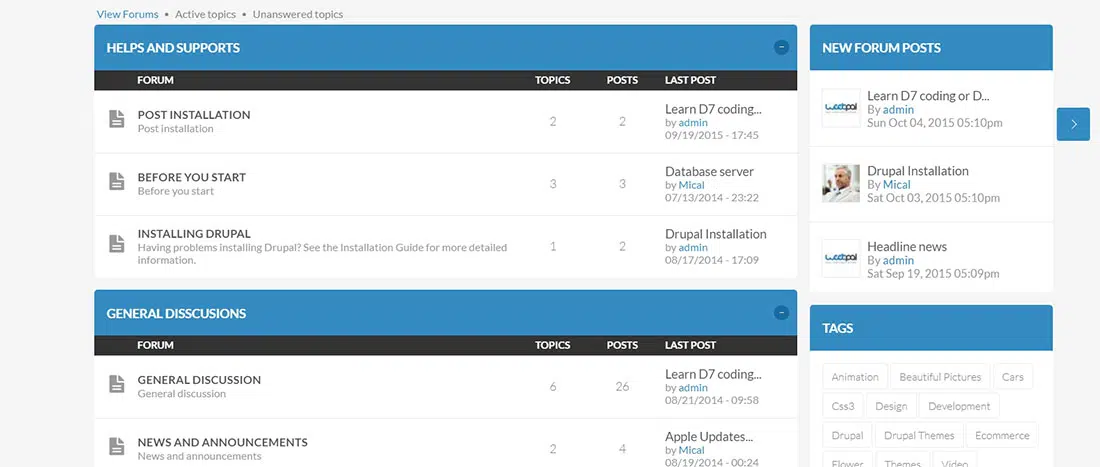Collapse the General Disscusions section
This screenshot has height=467, width=1100.
[x=781, y=313]
